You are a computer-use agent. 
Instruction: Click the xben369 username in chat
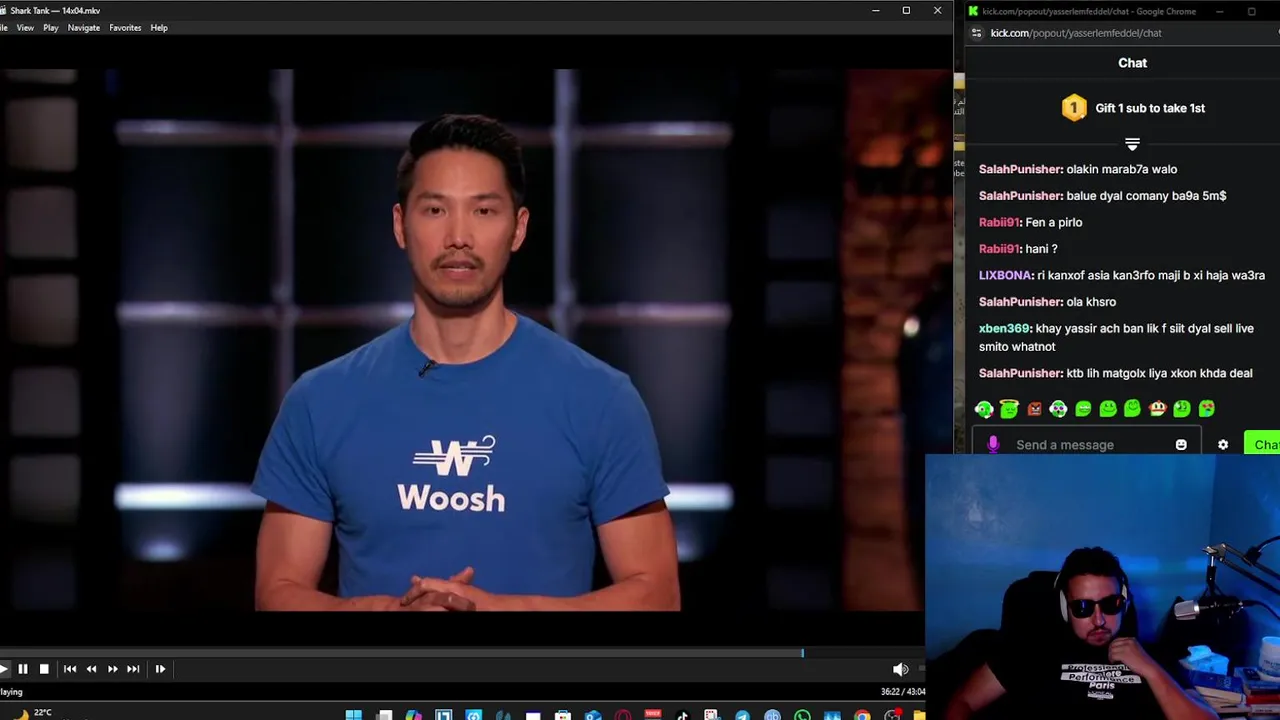(x=1004, y=328)
